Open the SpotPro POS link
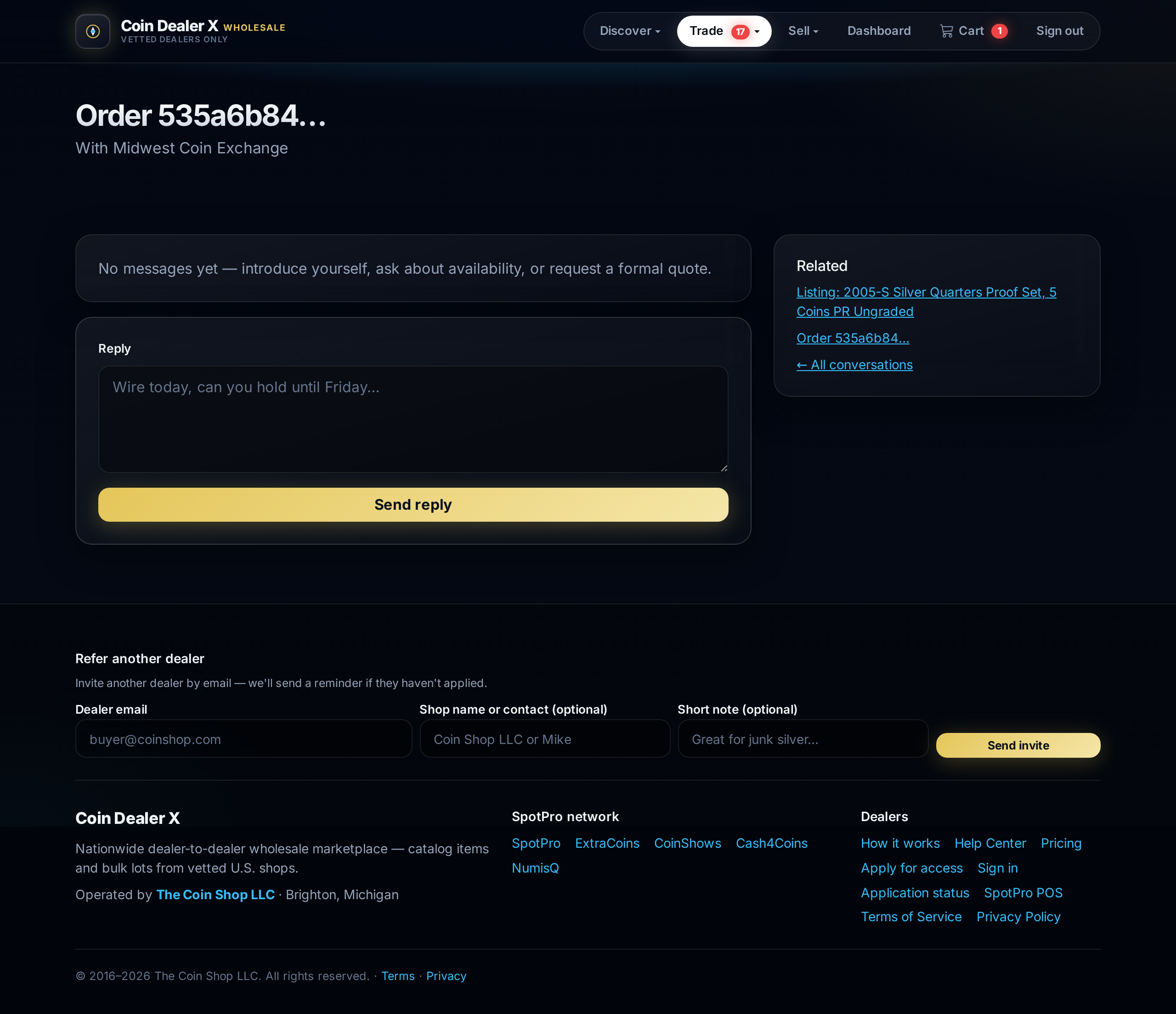1176x1014 pixels. pos(1023,893)
